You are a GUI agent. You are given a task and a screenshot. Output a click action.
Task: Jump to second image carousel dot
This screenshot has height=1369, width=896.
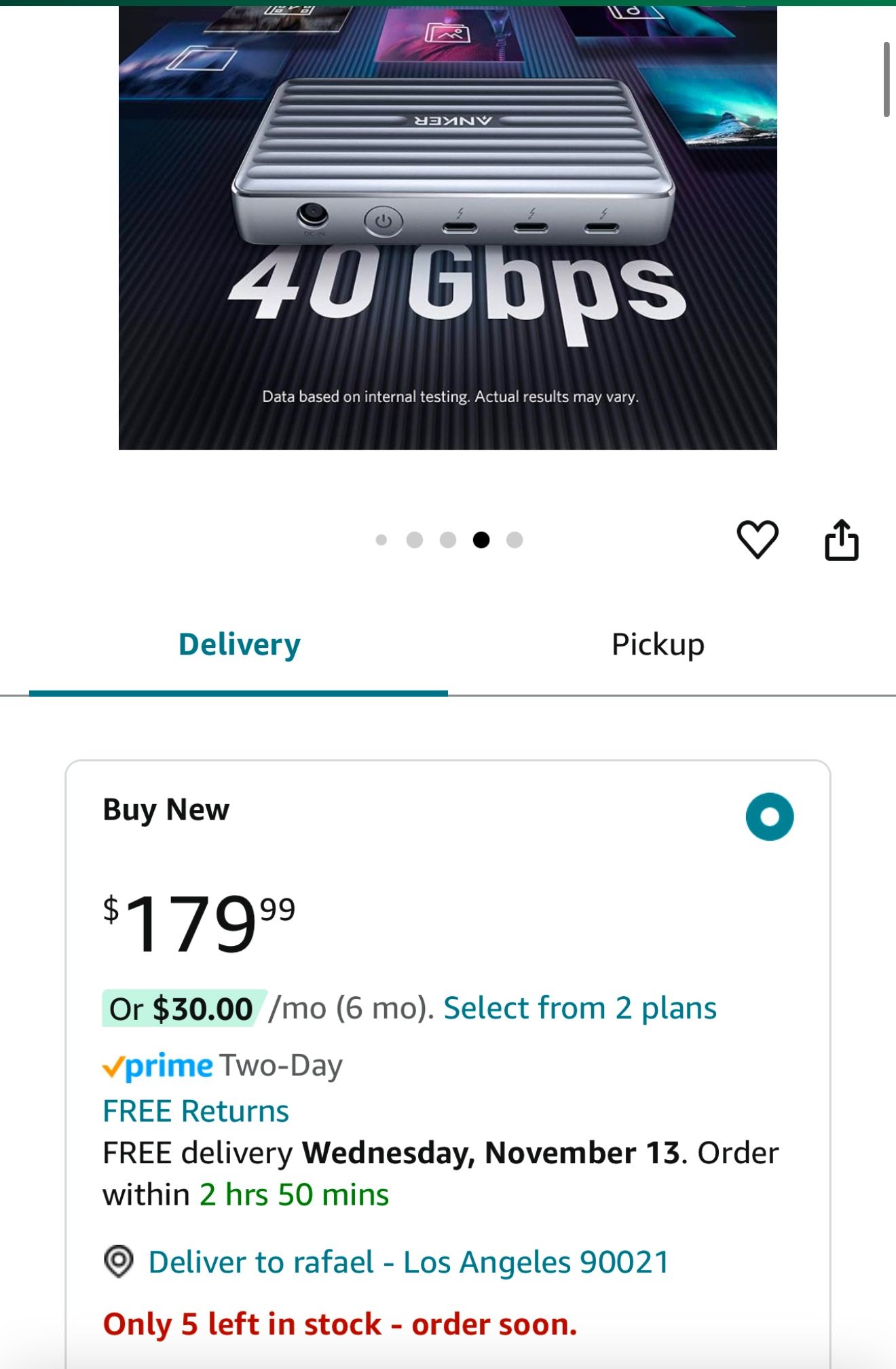[x=415, y=540]
